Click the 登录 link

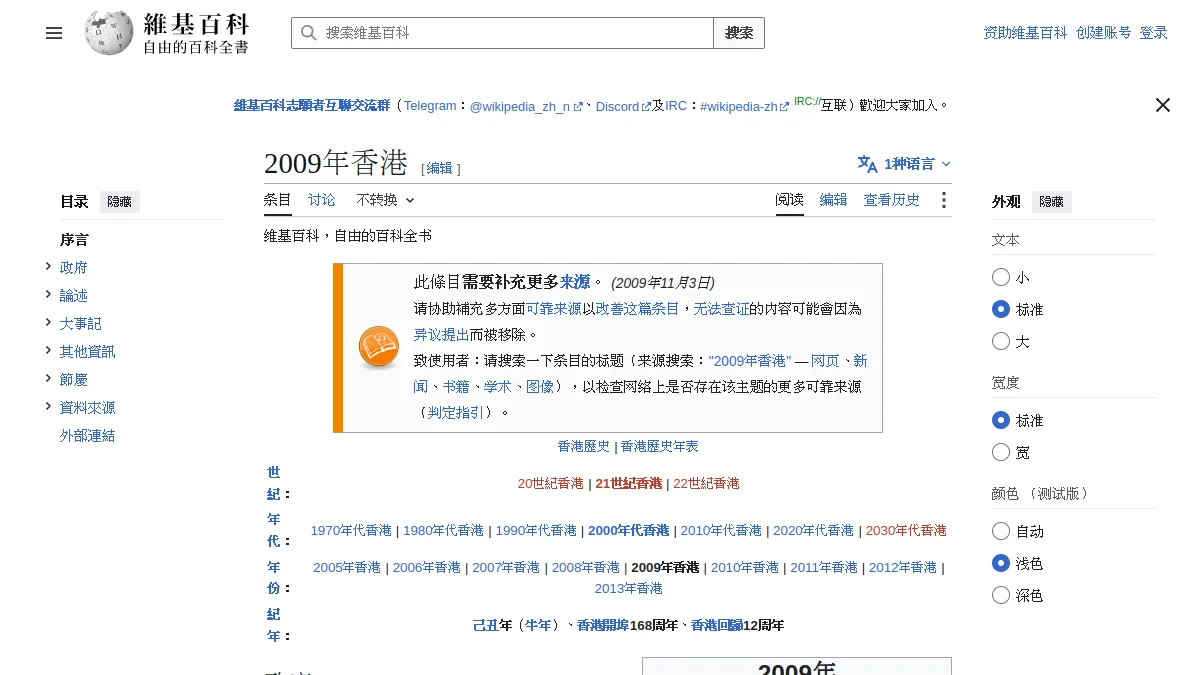pyautogui.click(x=1154, y=33)
